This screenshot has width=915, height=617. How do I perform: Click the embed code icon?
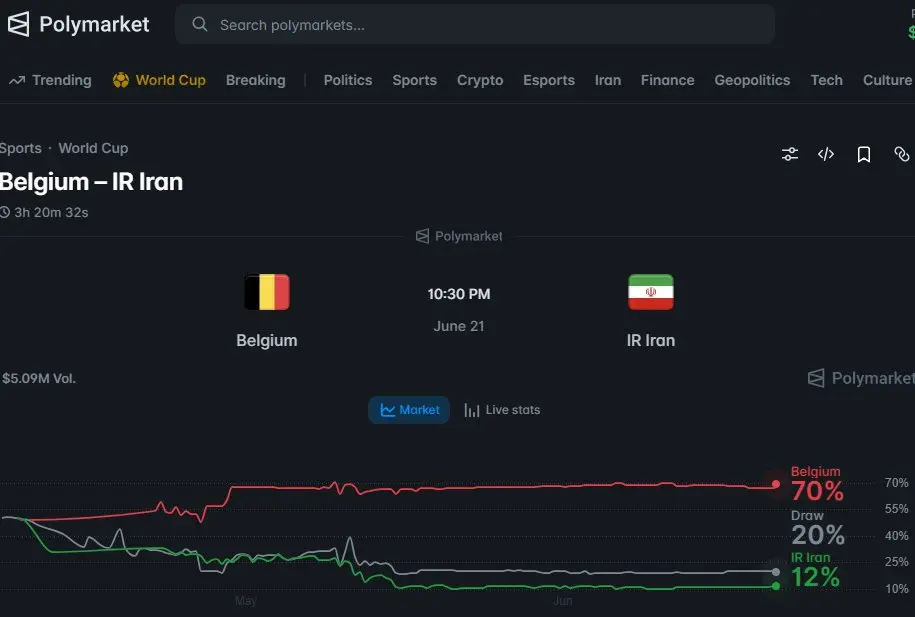[x=826, y=154]
